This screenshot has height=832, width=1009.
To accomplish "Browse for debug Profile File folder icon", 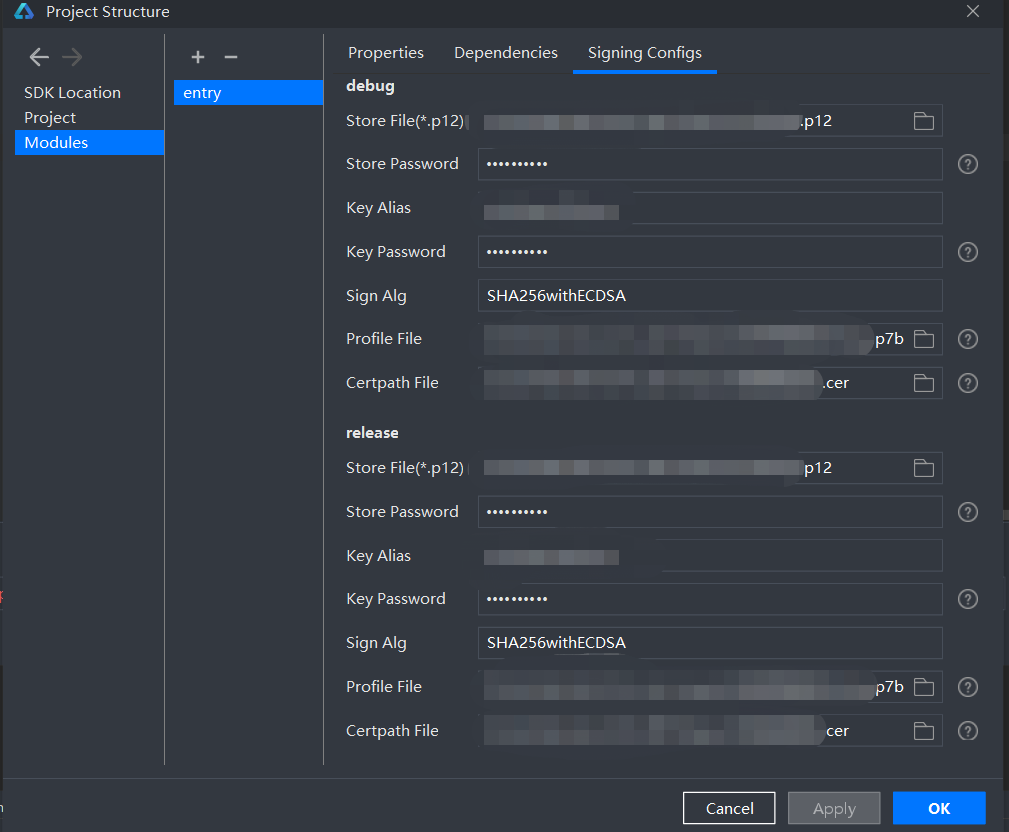I will tap(923, 339).
